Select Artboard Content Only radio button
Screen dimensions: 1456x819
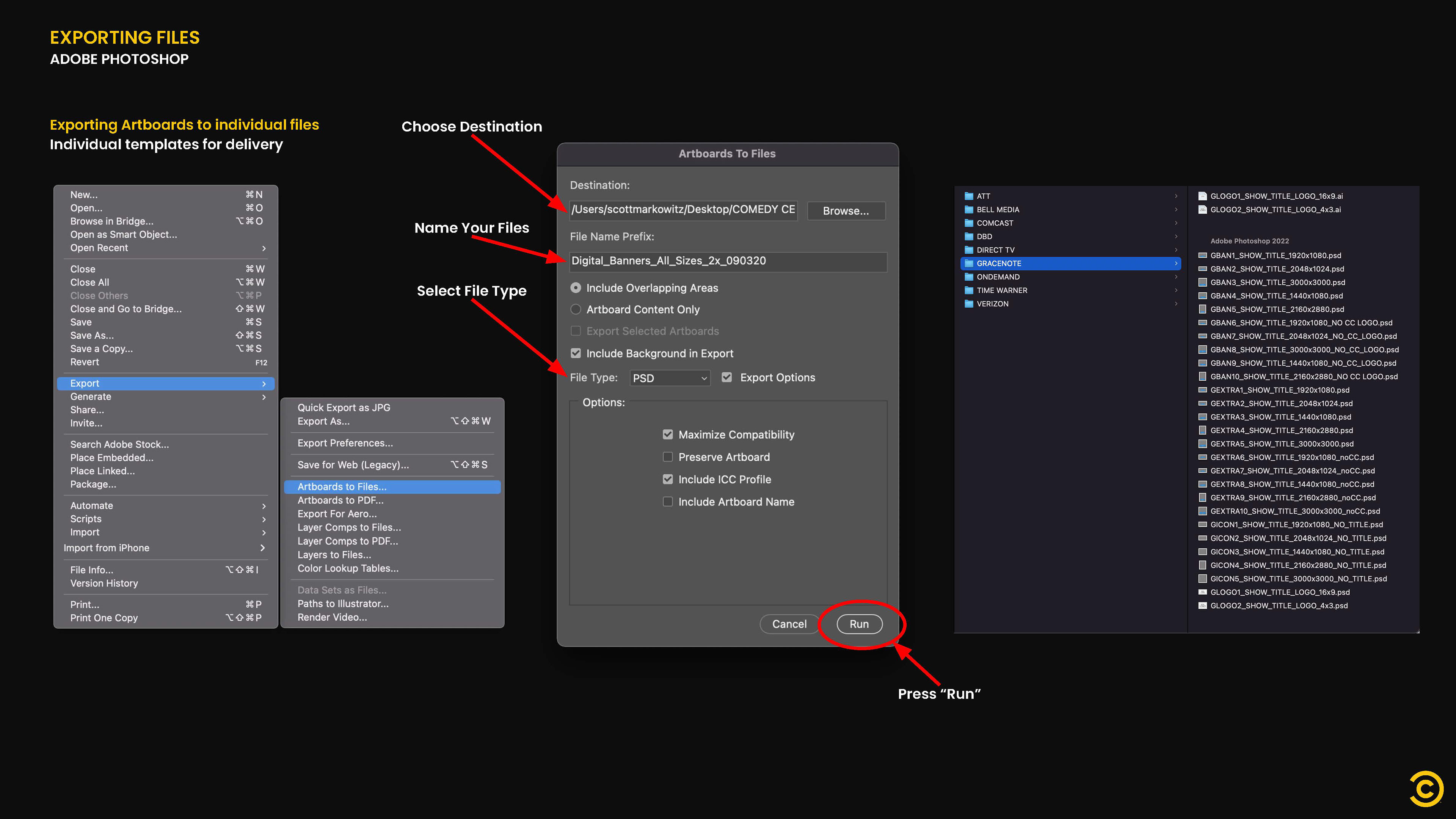pos(576,309)
